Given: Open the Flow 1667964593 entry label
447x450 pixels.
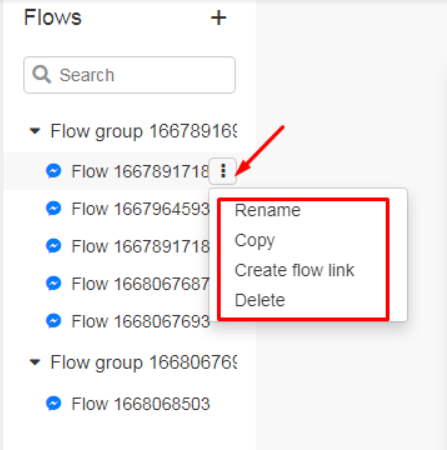Looking at the screenshot, I should (141, 209).
